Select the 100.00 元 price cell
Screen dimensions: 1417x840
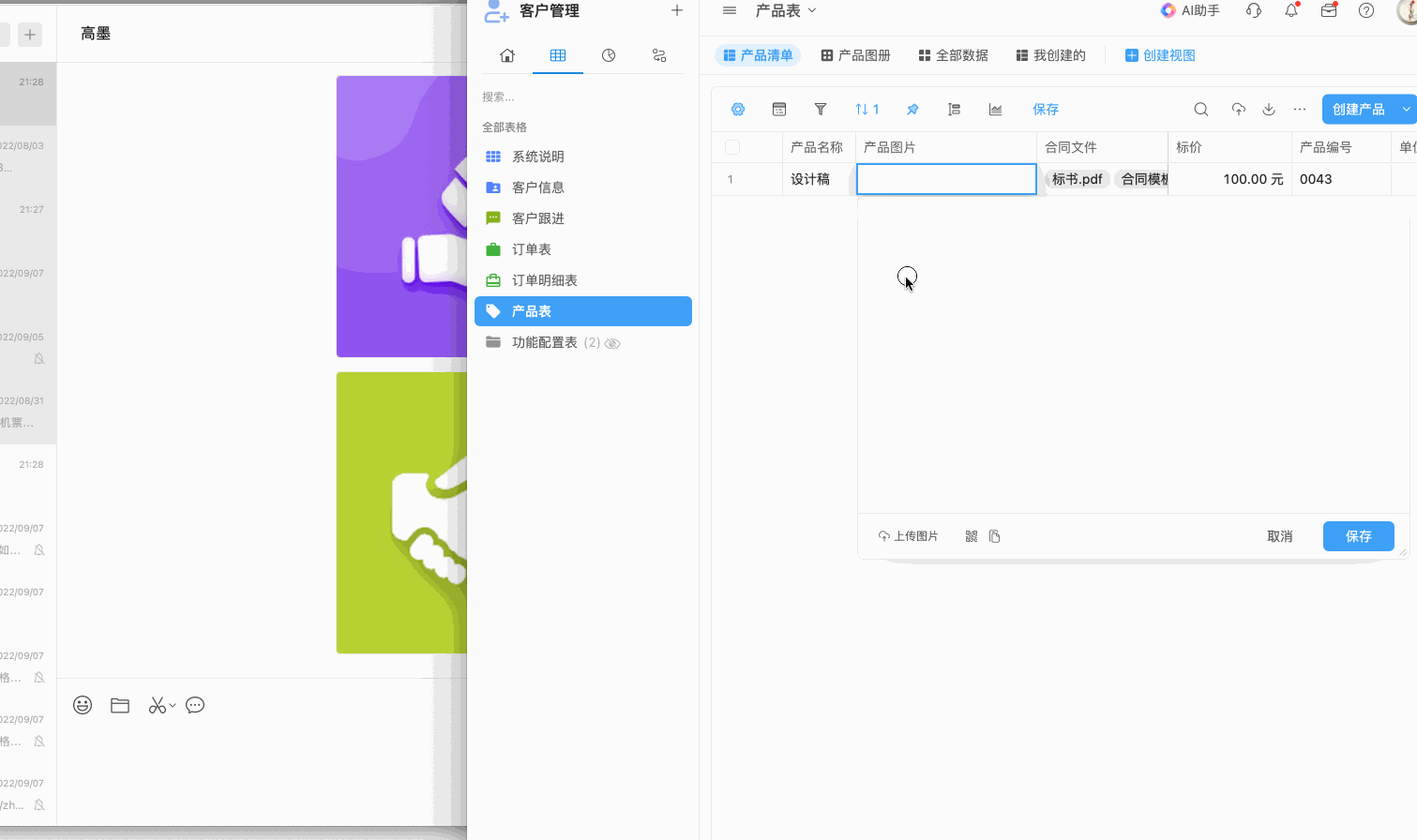(x=1229, y=179)
